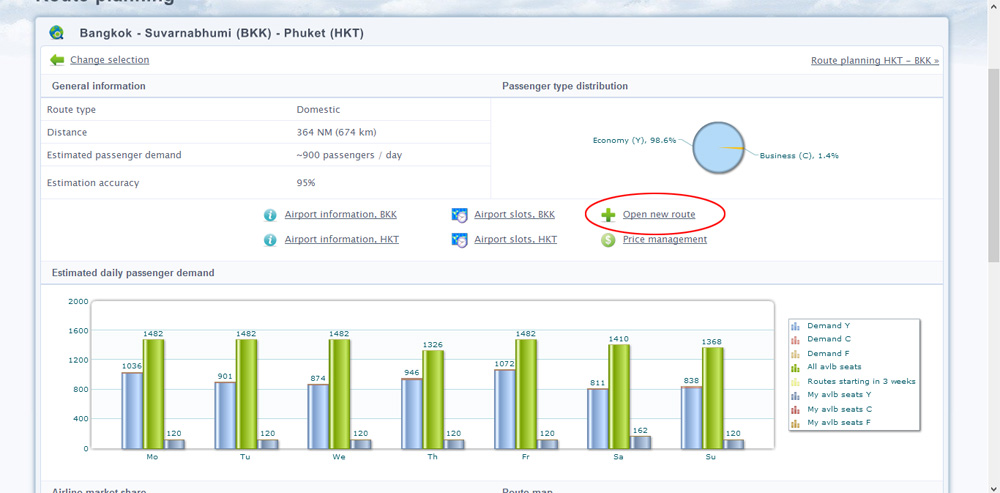Click the page vertical scrollbar thumb

click(994, 165)
